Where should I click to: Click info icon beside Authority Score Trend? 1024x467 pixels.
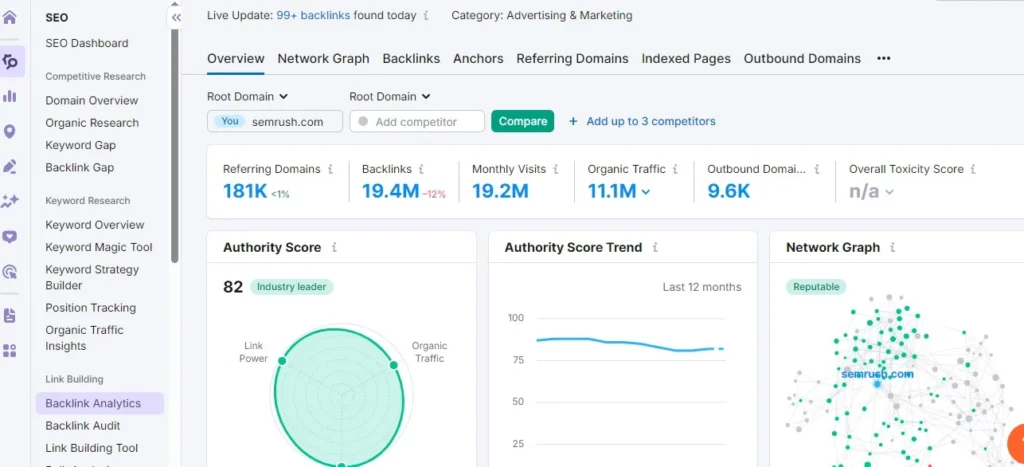(x=656, y=248)
